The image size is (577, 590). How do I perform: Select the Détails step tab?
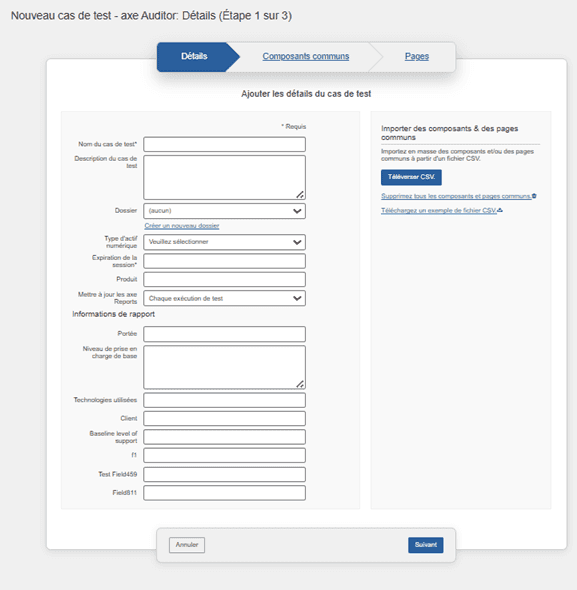(x=194, y=56)
